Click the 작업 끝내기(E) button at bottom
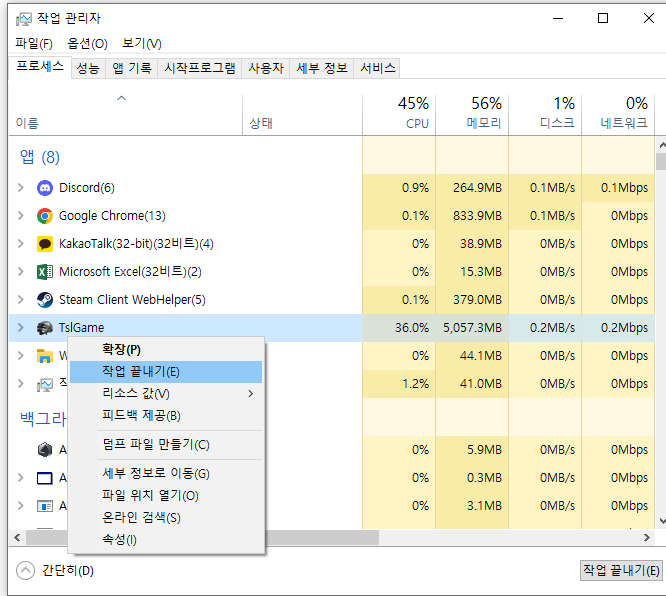 click(x=621, y=570)
